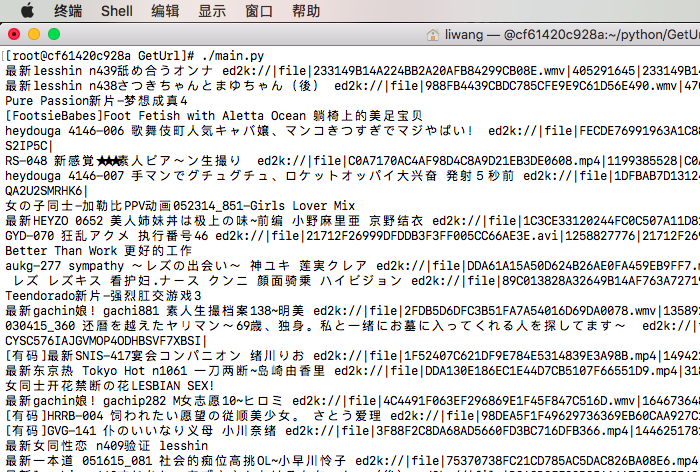Viewport: 700px width, 472px height.
Task: Click the 'gachip282' output line
Action: 353,401
